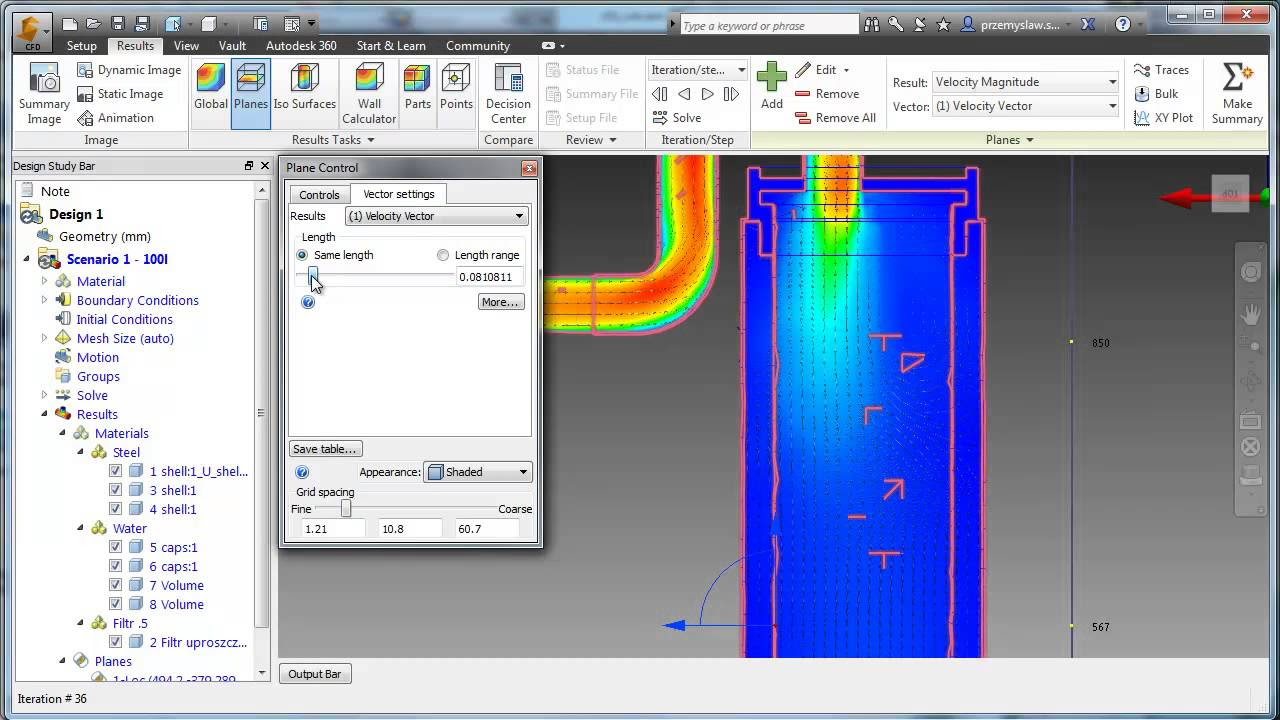Select the Length range radio button
1280x720 pixels.
pyautogui.click(x=443, y=255)
